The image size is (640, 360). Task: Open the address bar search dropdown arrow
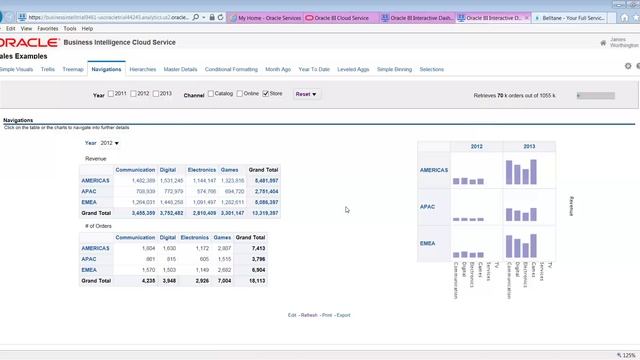pos(204,18)
